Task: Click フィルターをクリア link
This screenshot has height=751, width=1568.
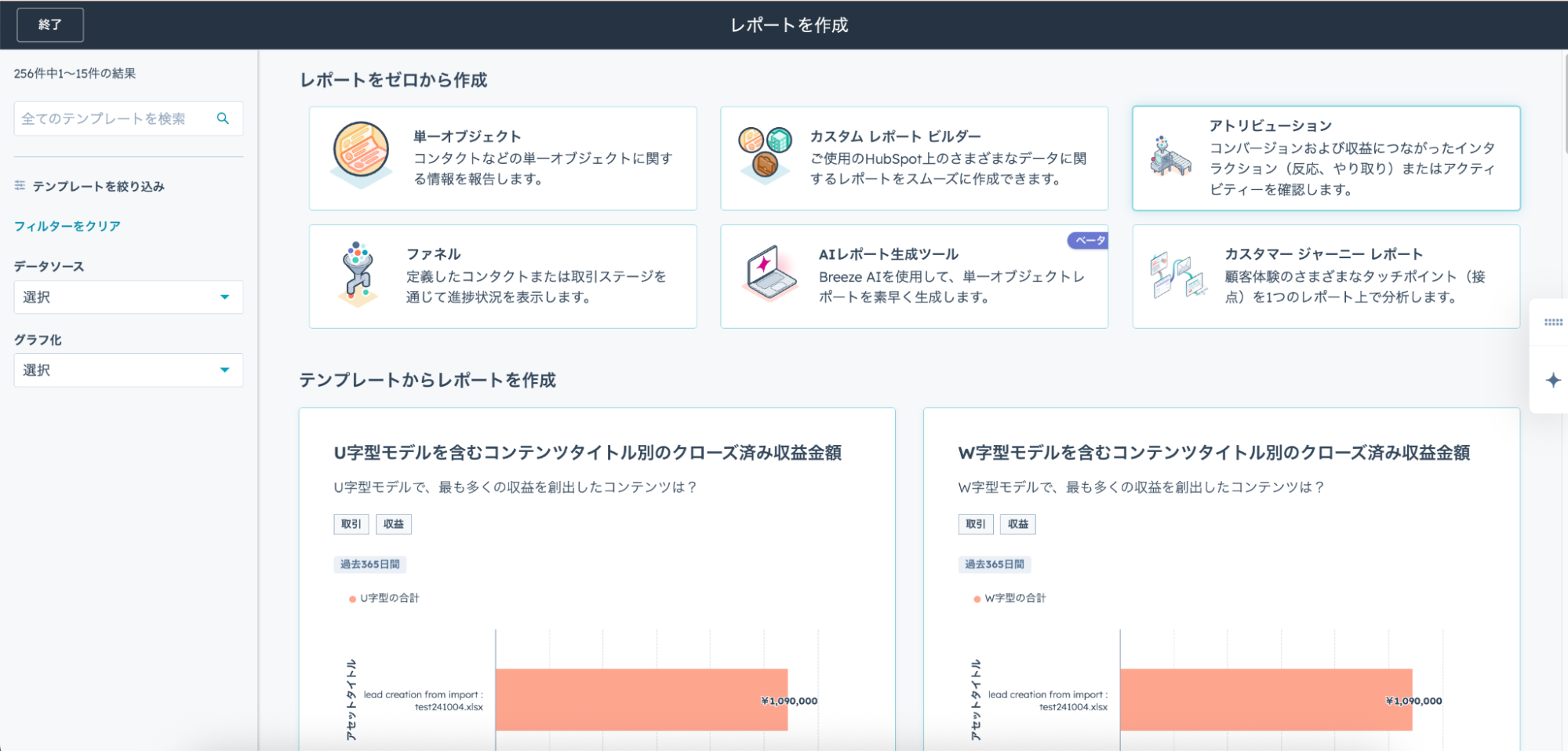Action: (x=67, y=226)
